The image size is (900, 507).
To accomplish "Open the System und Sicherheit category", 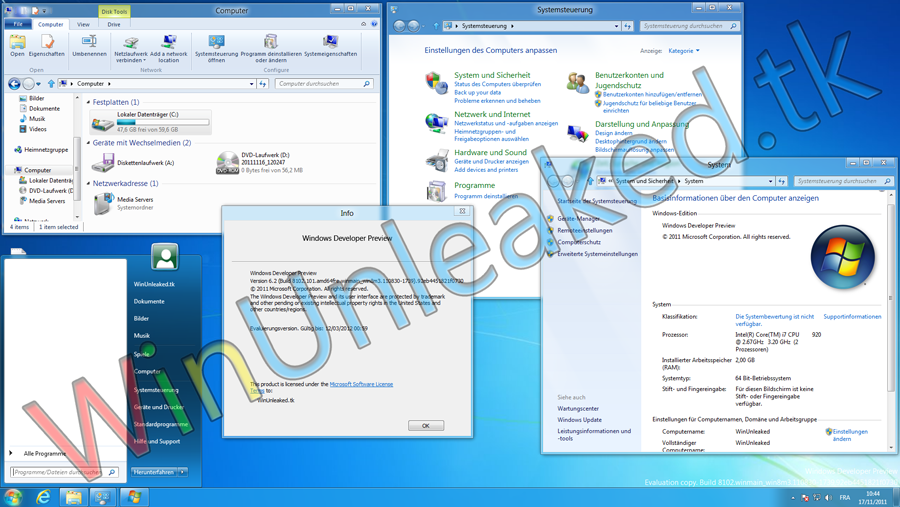I will click(491, 75).
